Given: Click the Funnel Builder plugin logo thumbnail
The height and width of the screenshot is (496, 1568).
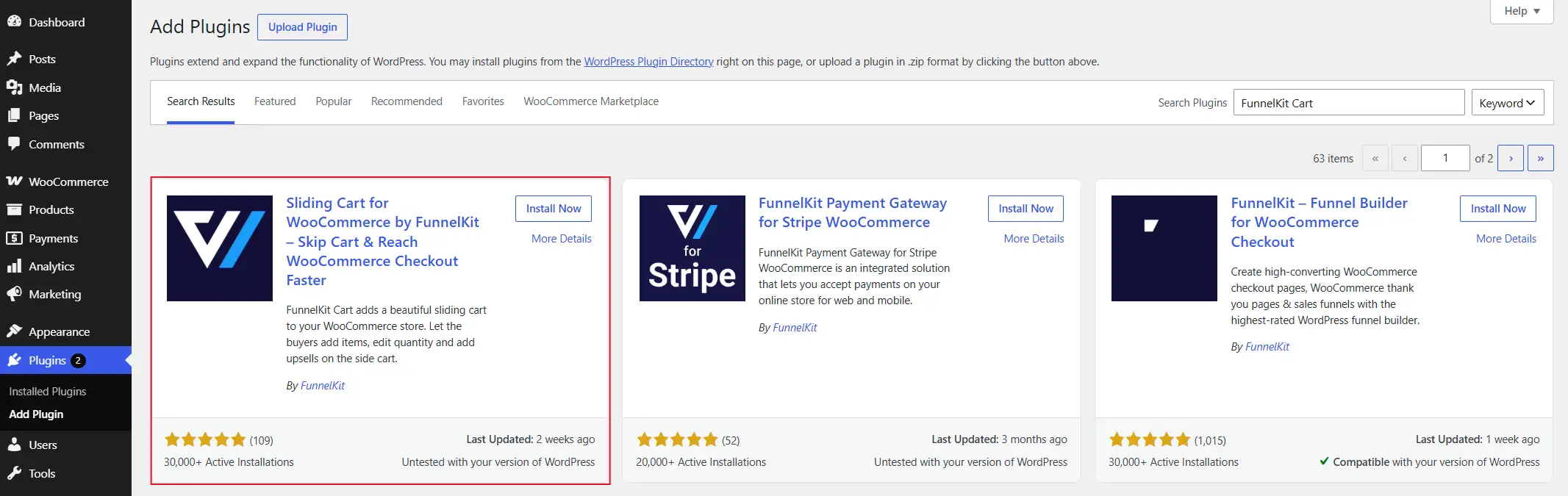Looking at the screenshot, I should tap(1164, 248).
